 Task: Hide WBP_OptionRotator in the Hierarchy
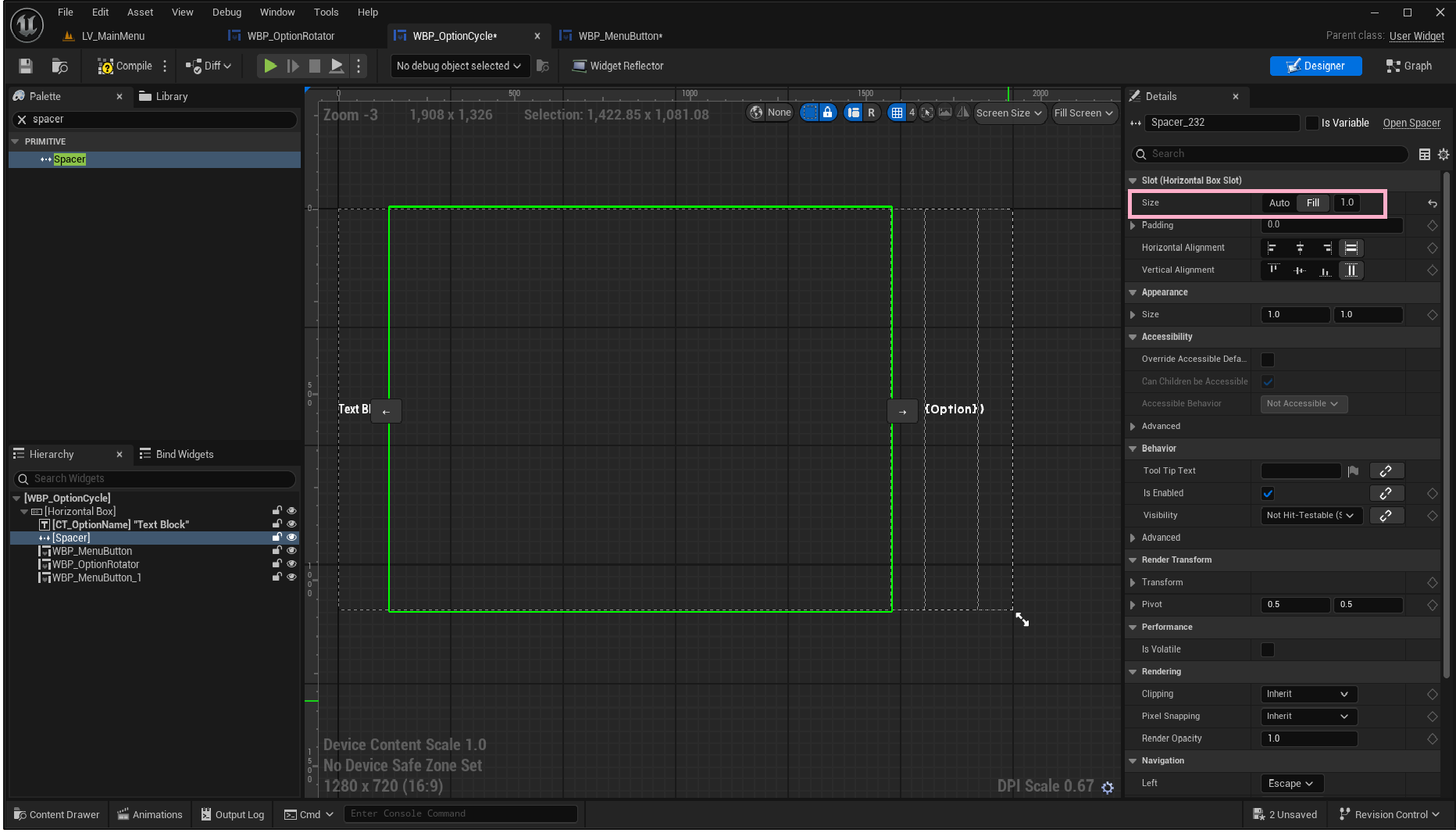tap(291, 564)
